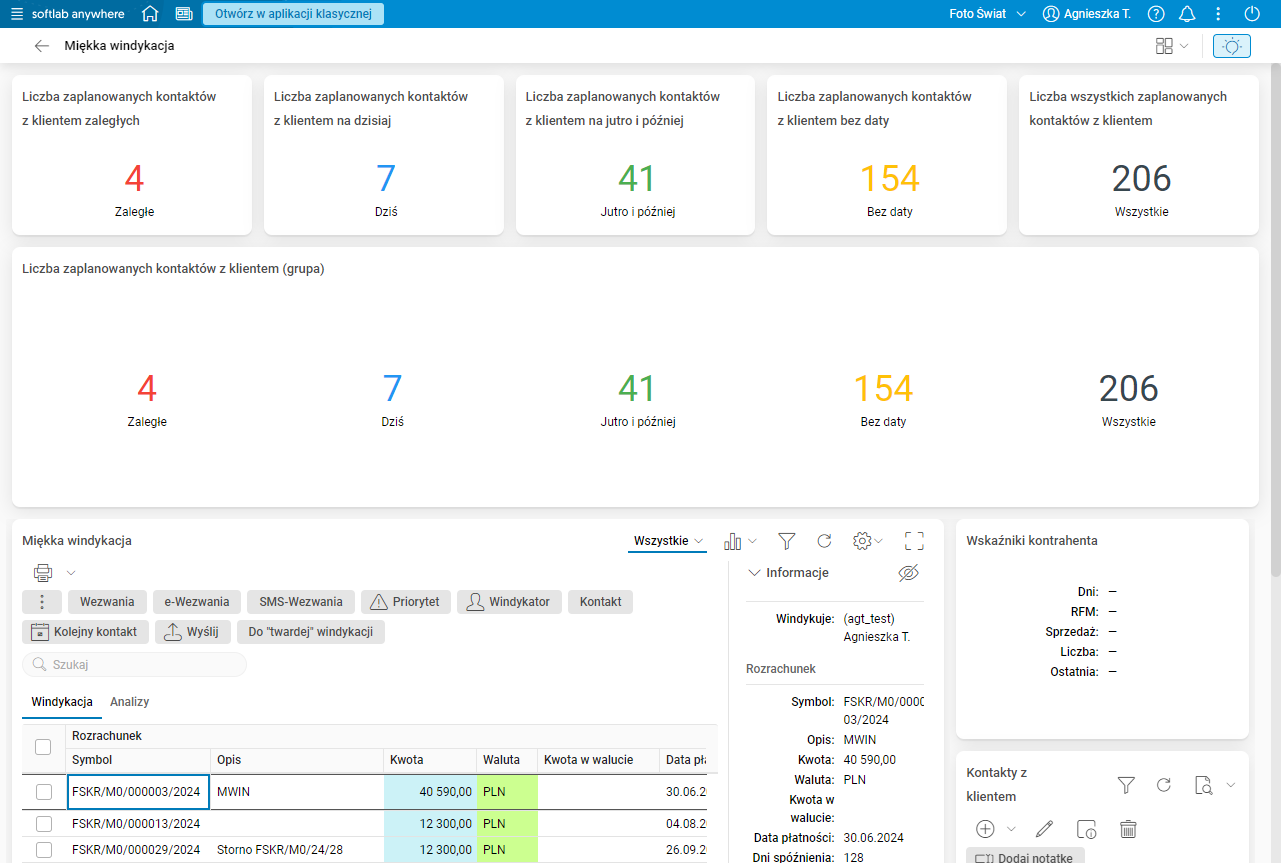1281x863 pixels.
Task: Tick the select-all checkbox in table header
Action: pyautogui.click(x=43, y=747)
